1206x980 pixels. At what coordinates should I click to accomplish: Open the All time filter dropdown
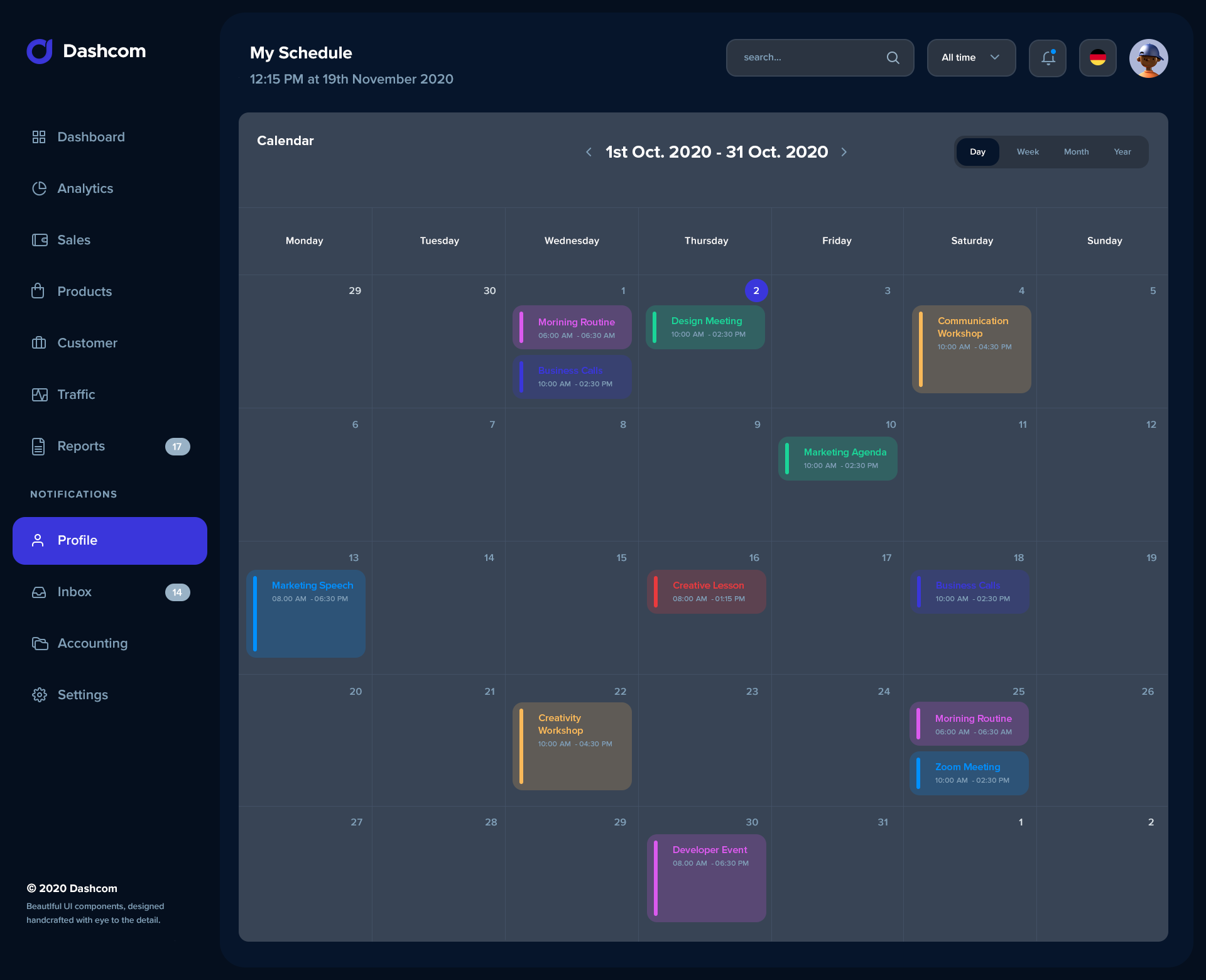(x=970, y=57)
